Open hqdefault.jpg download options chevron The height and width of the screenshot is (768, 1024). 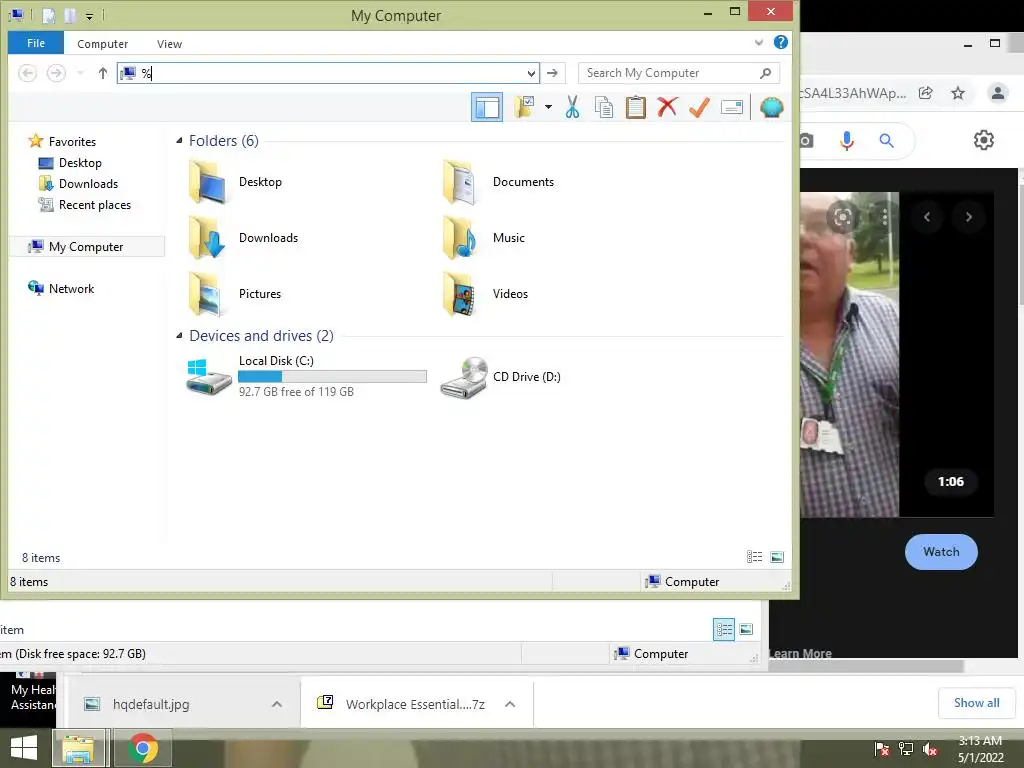[277, 704]
